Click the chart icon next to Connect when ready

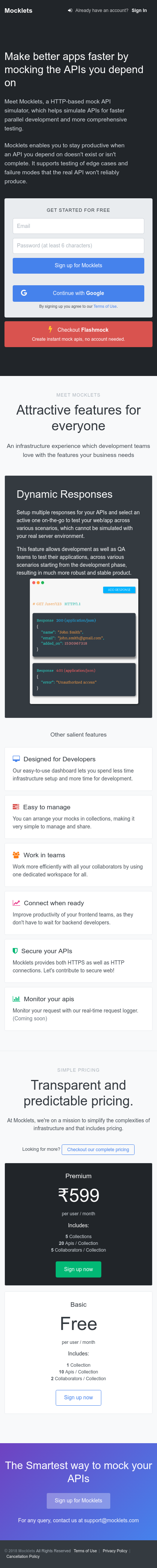pyautogui.click(x=16, y=903)
